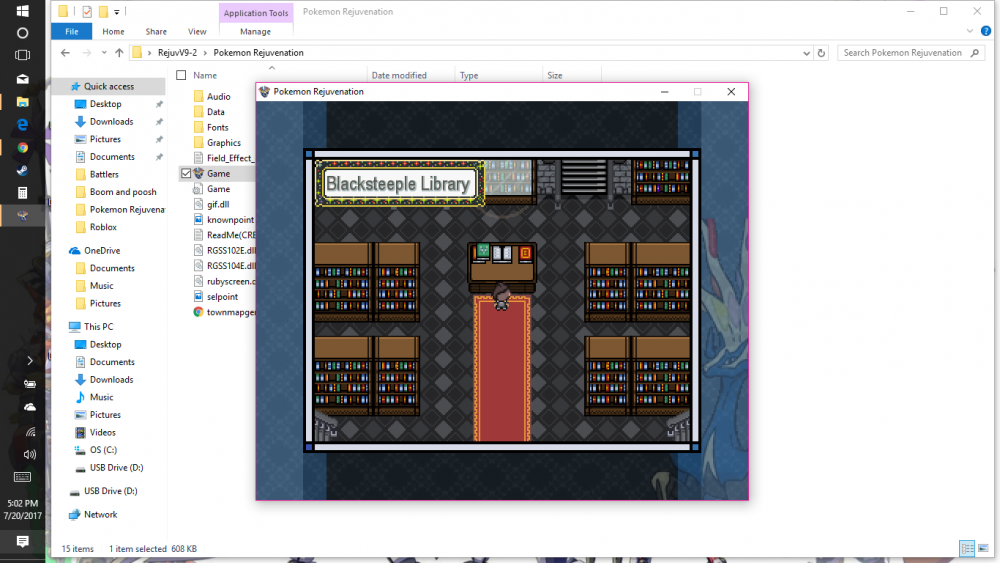Open the Home ribbon tab
This screenshot has width=1000, height=563.
click(x=113, y=31)
